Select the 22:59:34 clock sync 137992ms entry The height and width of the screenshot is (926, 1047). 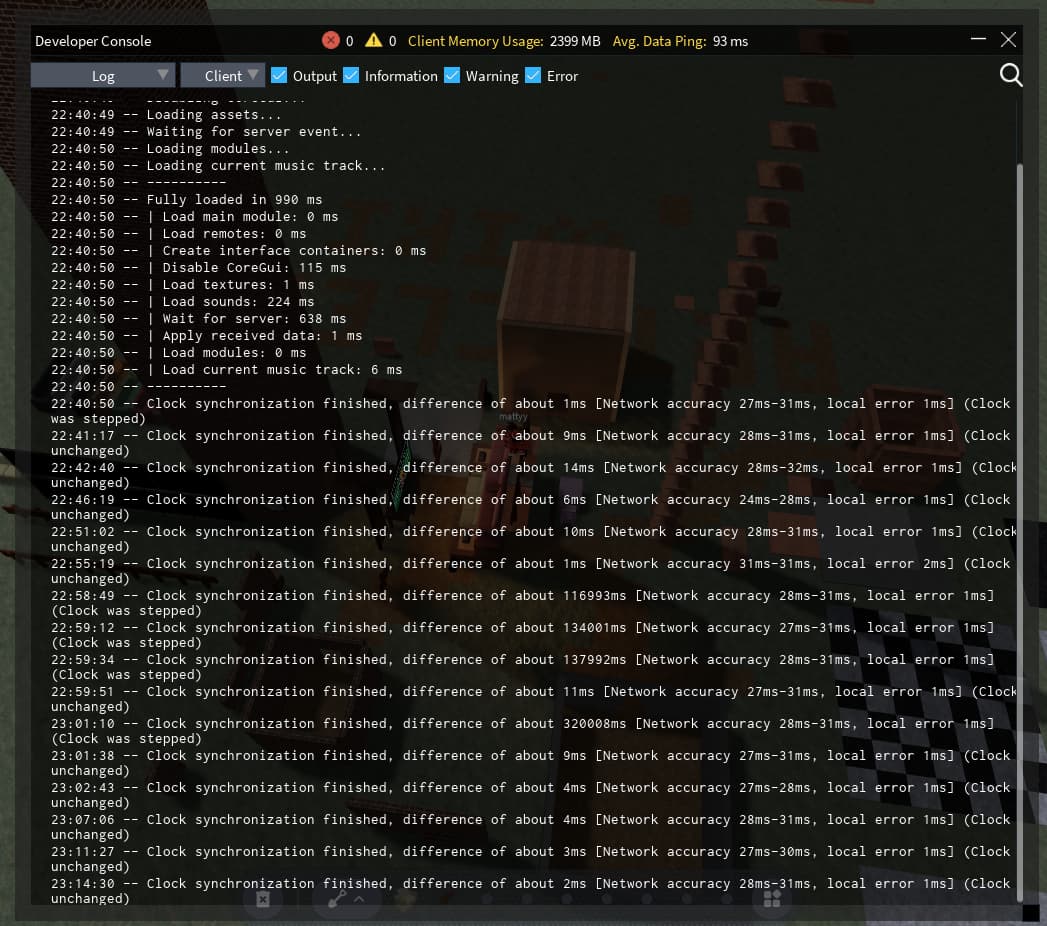[x=523, y=667]
